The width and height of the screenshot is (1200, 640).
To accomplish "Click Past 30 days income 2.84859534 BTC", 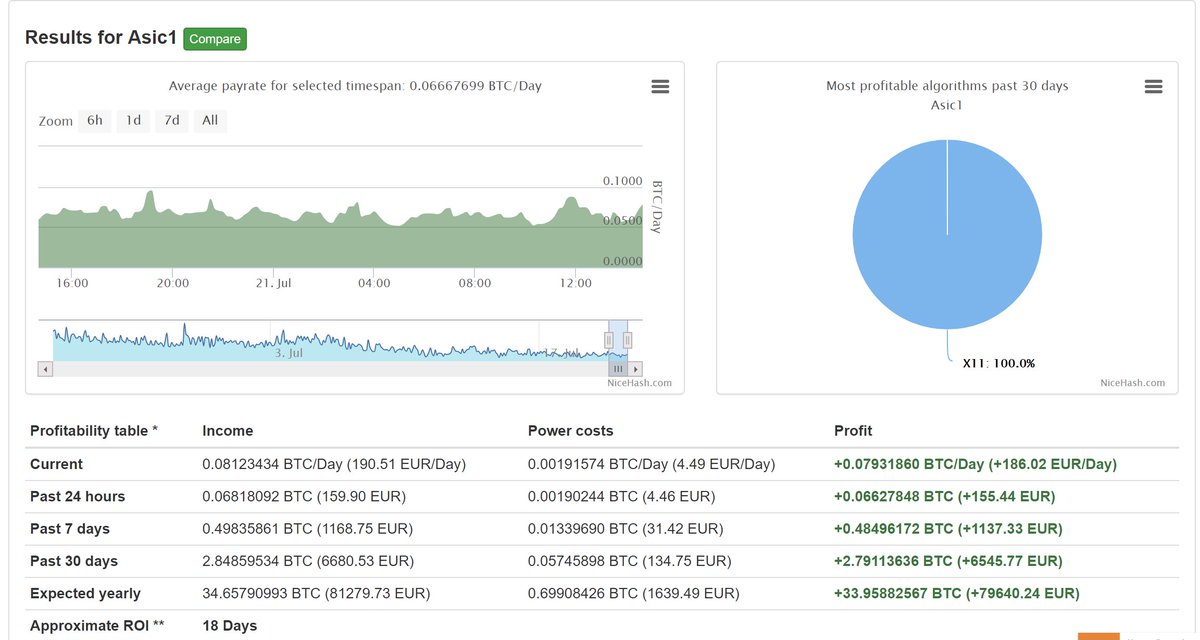I will (308, 561).
